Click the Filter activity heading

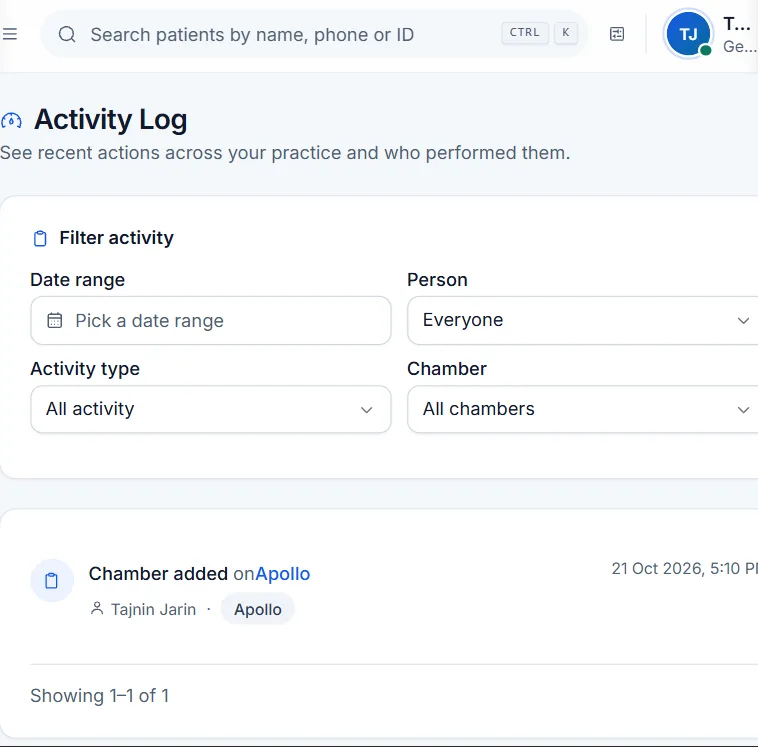point(117,238)
